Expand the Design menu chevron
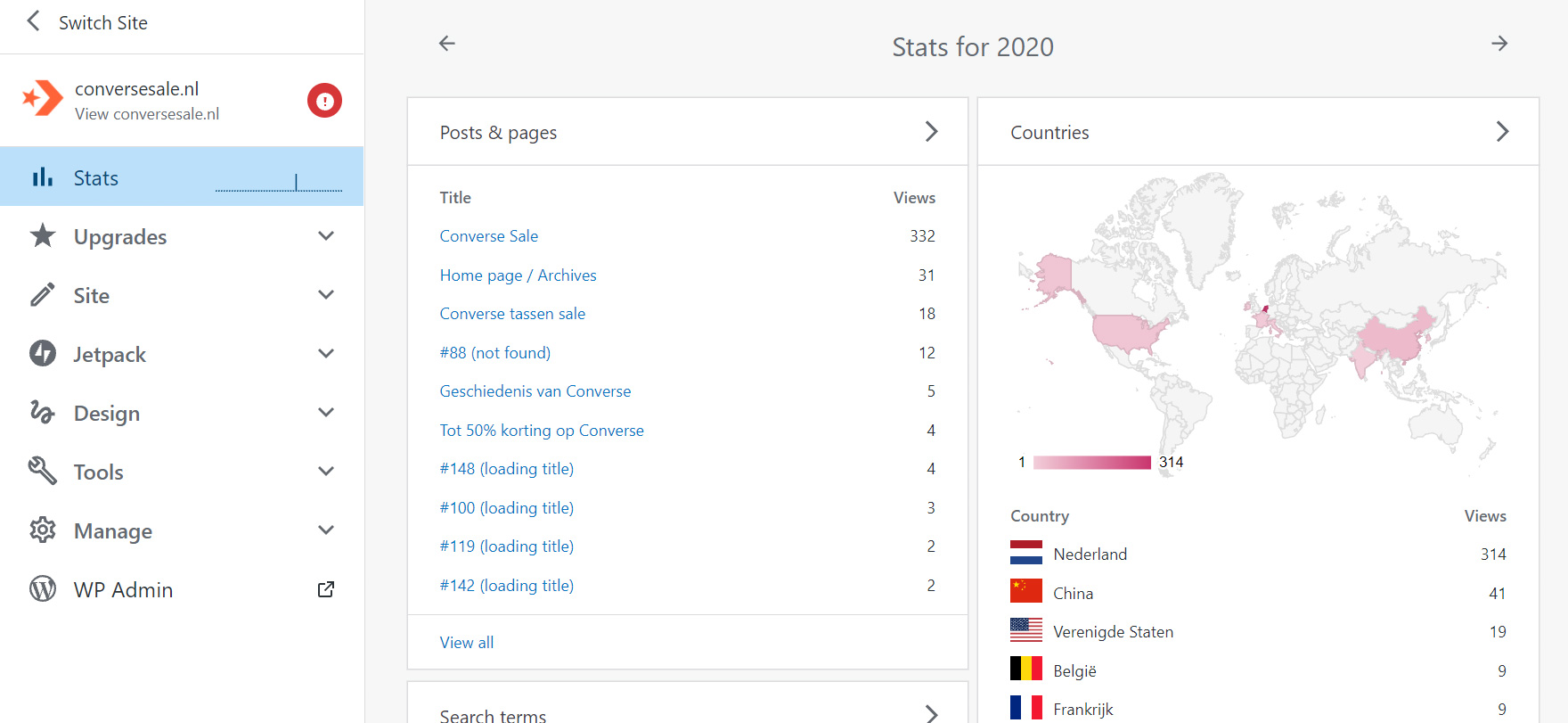Screen dimensions: 1568x723 [x=326, y=412]
